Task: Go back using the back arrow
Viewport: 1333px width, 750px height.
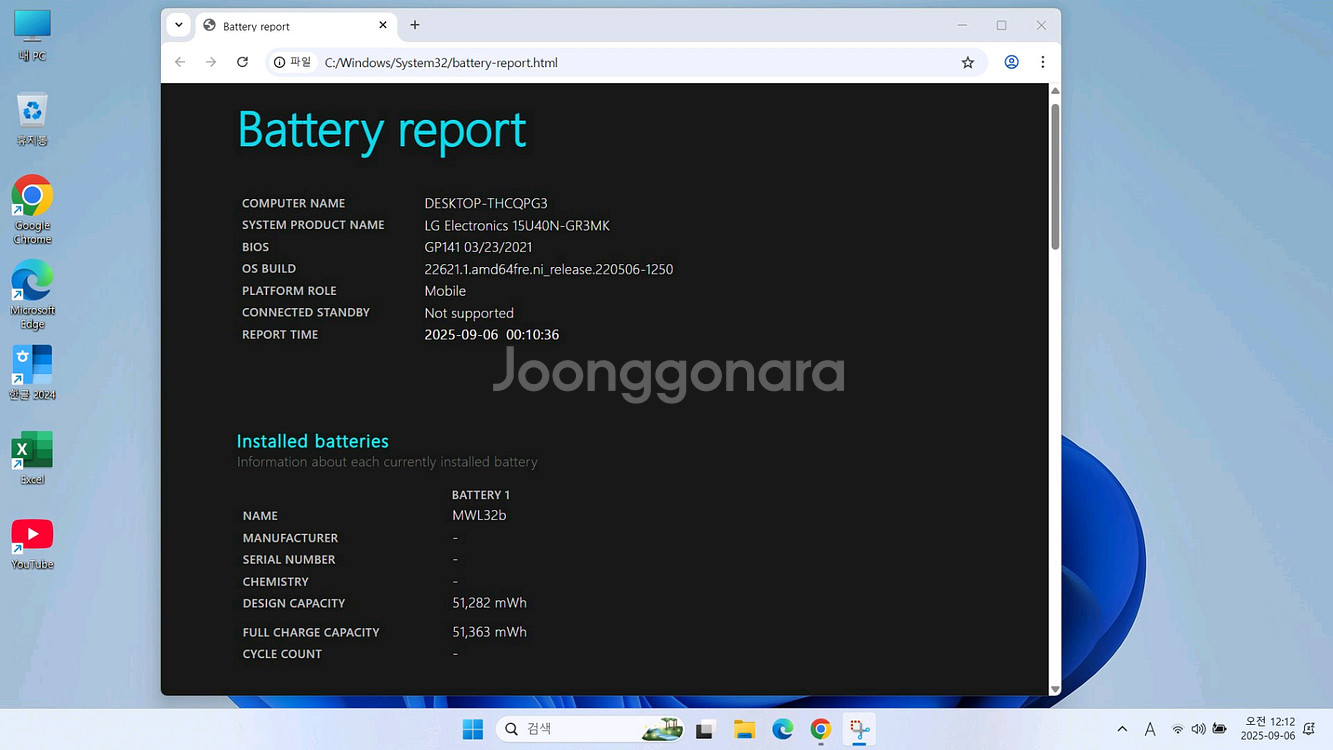Action: coord(180,62)
